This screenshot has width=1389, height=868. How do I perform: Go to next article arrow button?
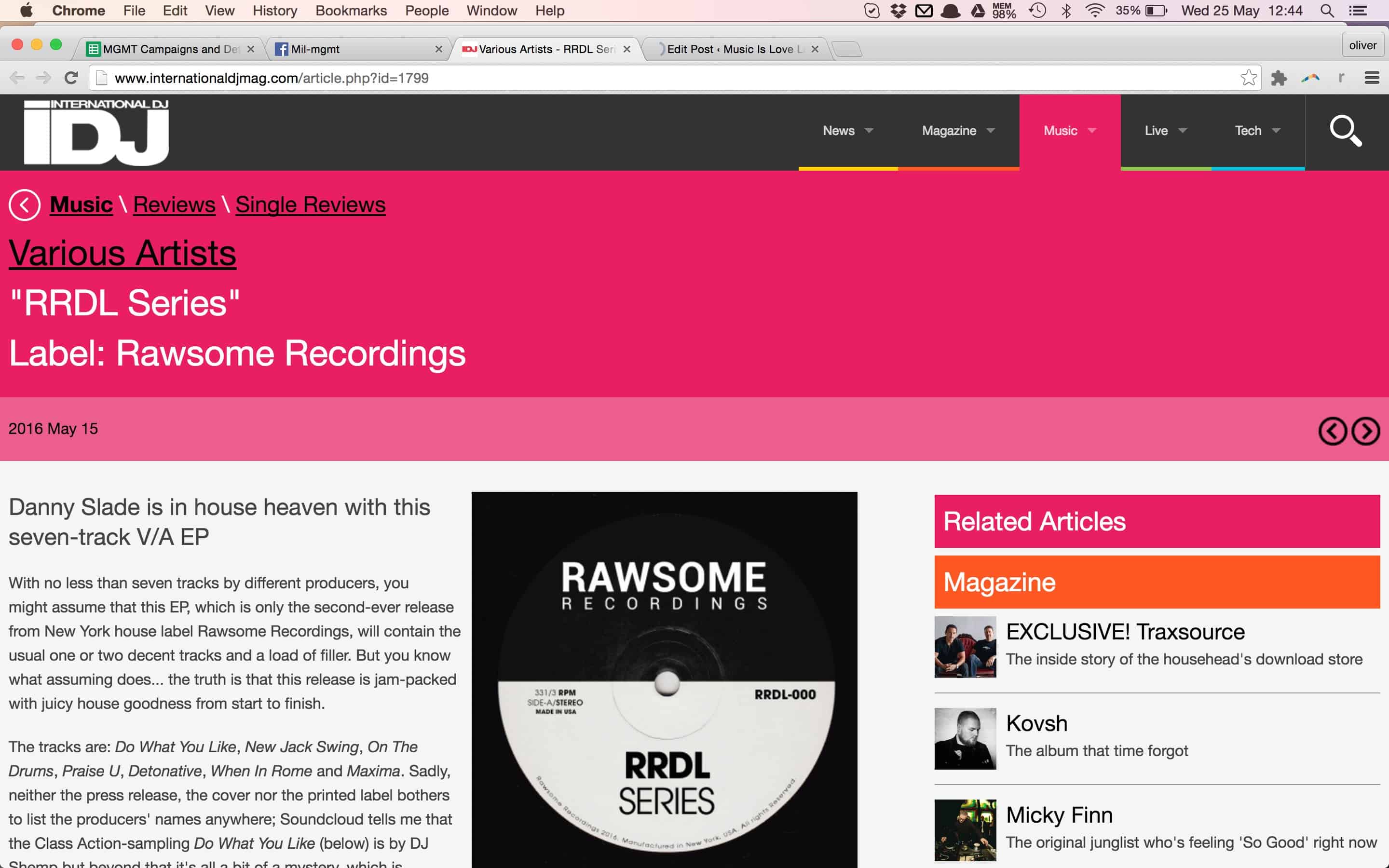[x=1365, y=431]
